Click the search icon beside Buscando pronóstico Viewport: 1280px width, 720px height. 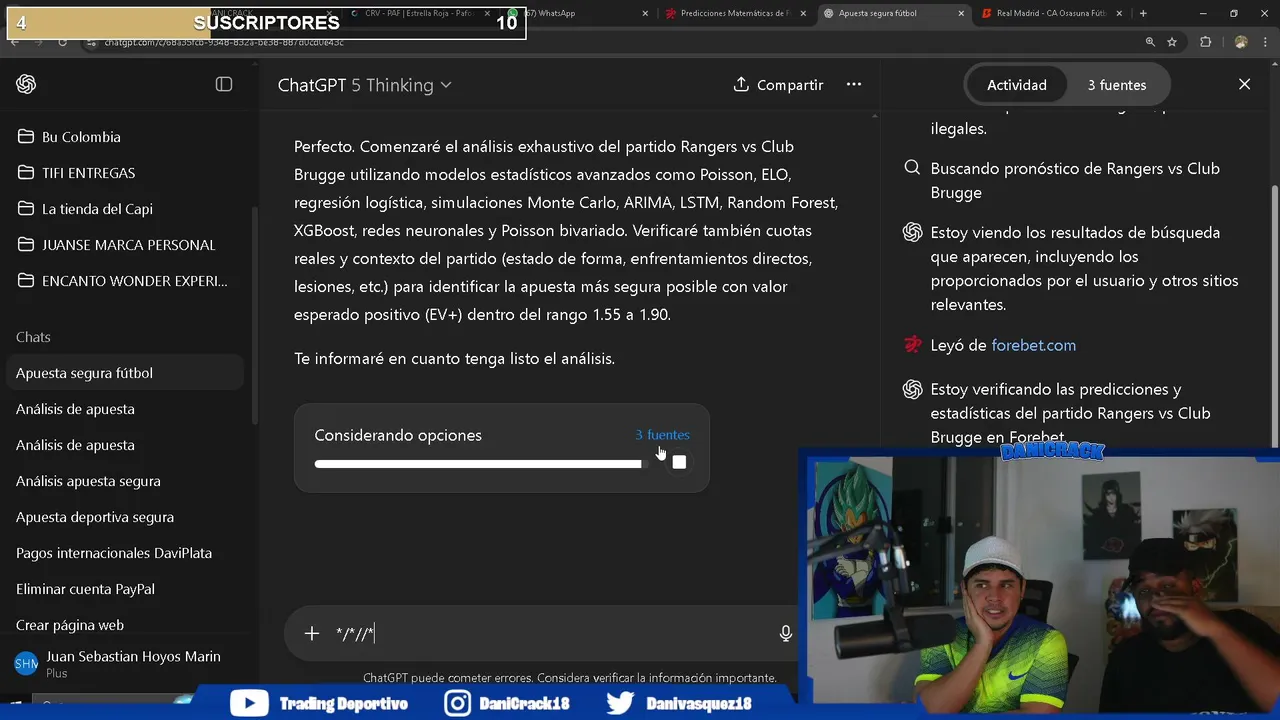click(912, 168)
